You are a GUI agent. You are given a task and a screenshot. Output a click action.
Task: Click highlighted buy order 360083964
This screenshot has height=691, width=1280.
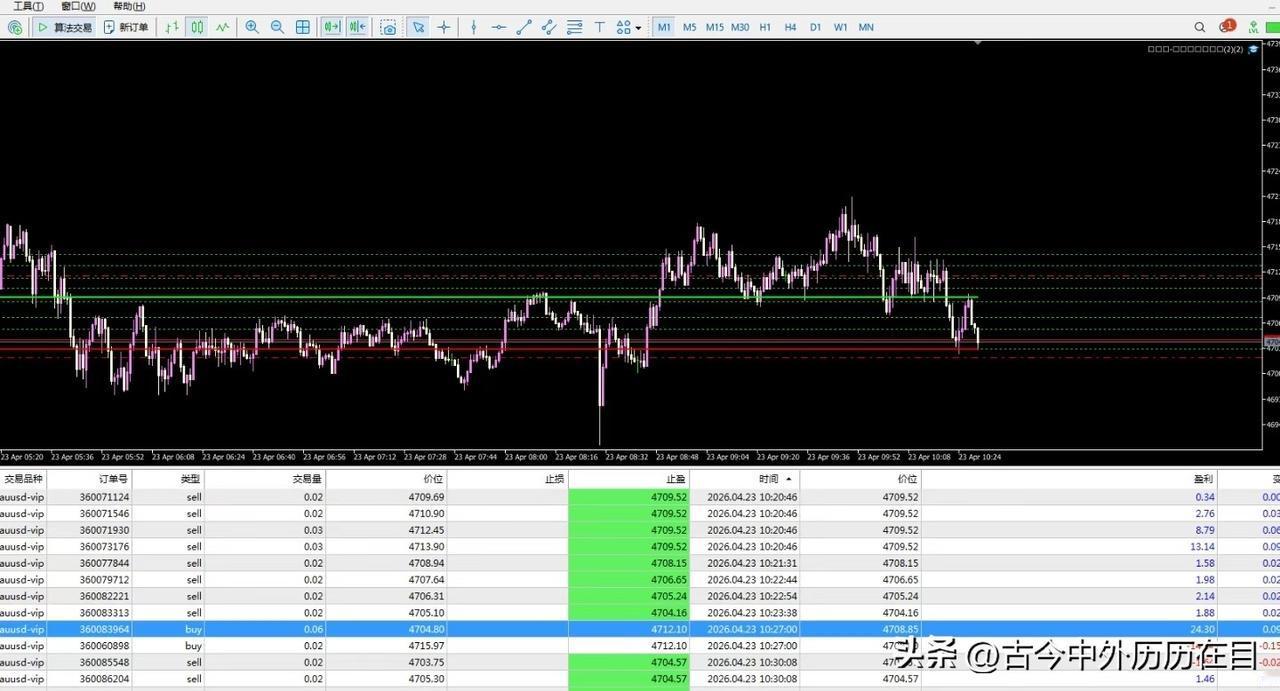click(640, 629)
